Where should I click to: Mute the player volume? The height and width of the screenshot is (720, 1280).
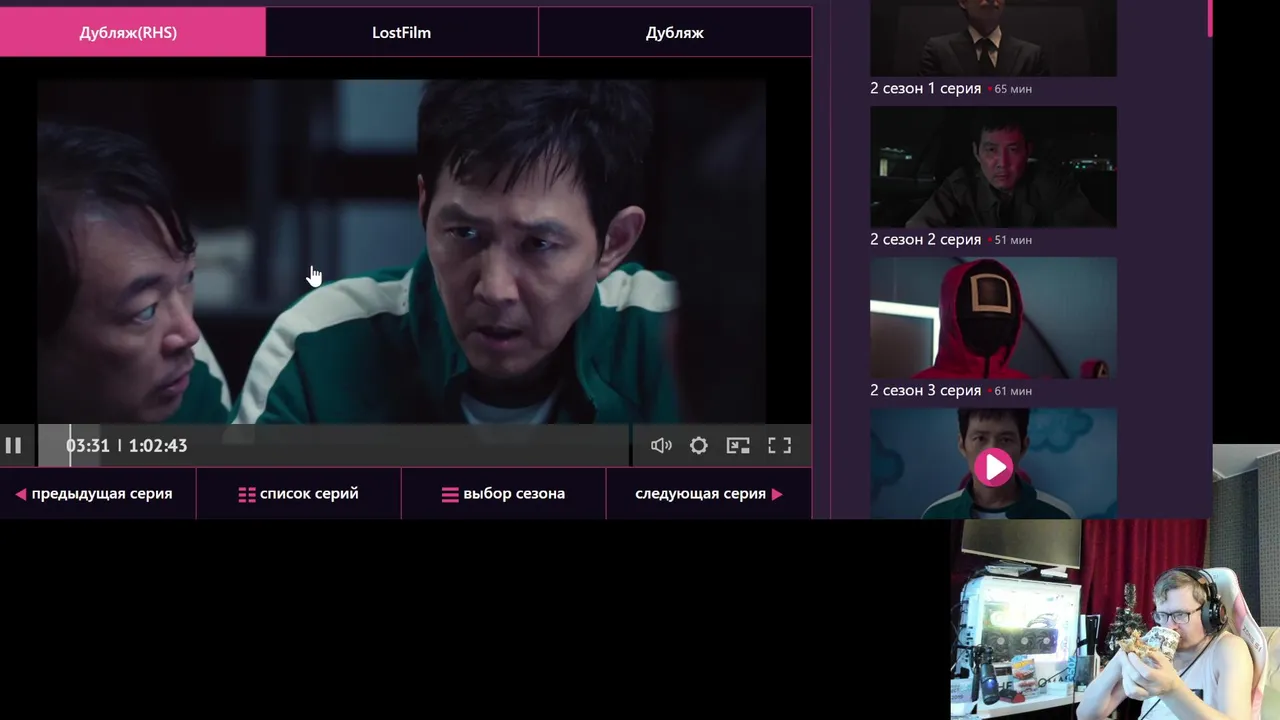point(661,446)
